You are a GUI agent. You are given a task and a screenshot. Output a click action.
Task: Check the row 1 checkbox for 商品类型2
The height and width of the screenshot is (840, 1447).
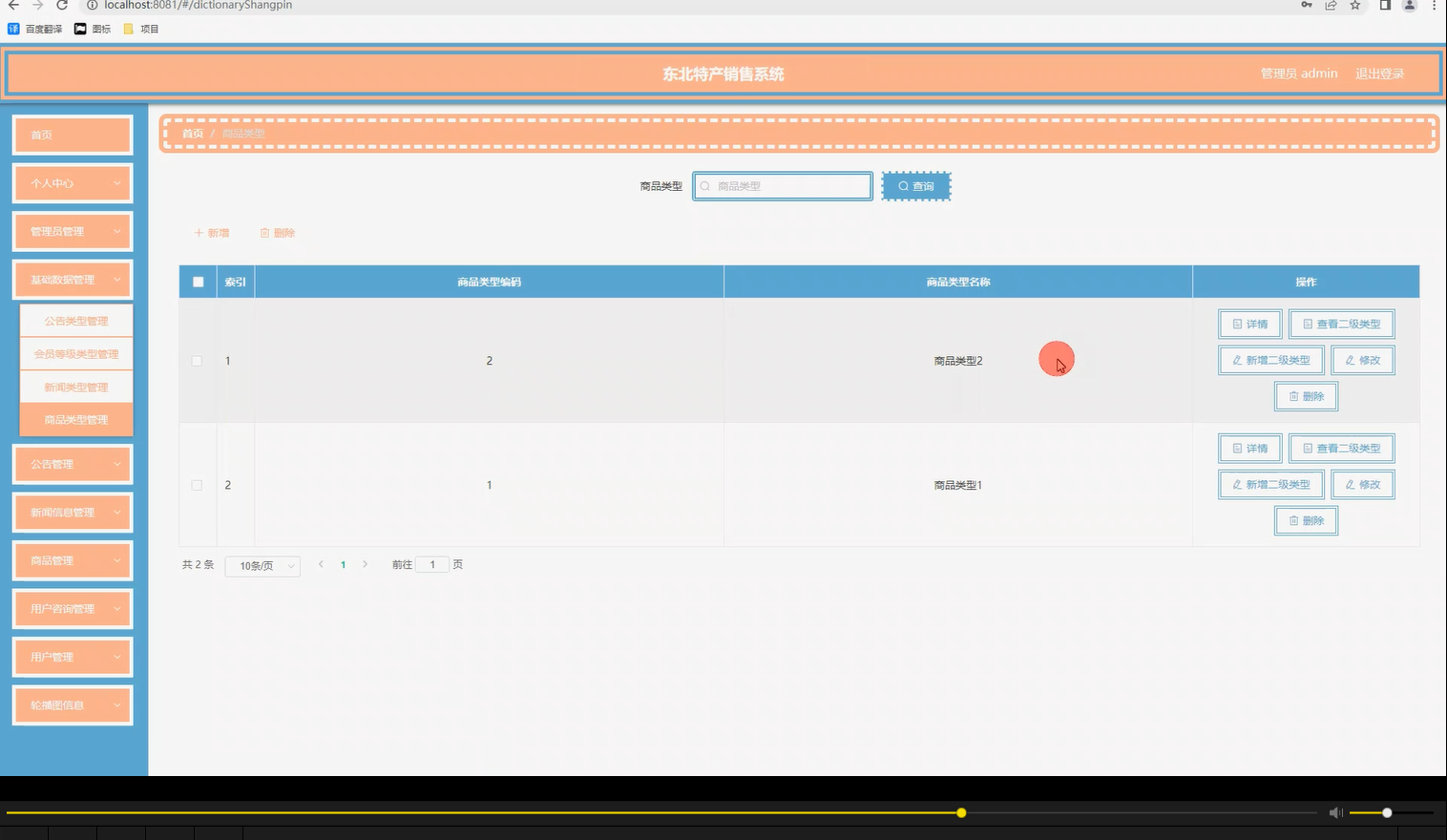click(x=197, y=361)
